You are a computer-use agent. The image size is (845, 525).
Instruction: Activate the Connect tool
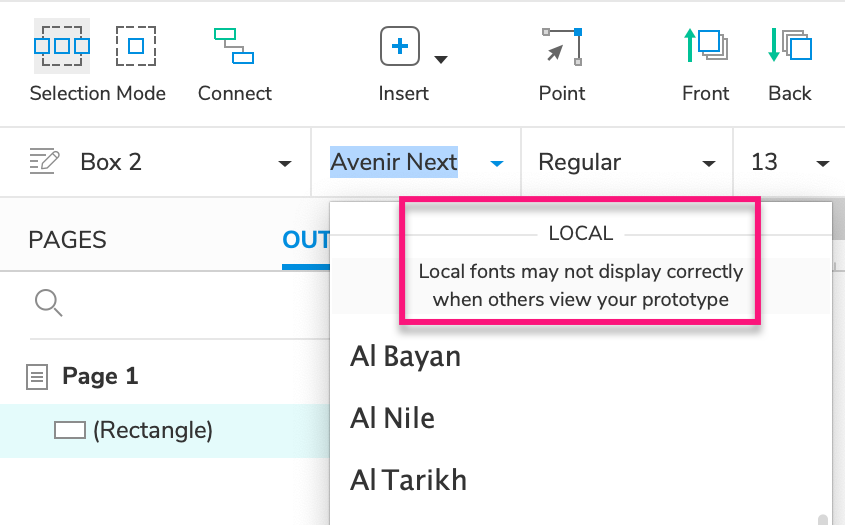pos(234,46)
